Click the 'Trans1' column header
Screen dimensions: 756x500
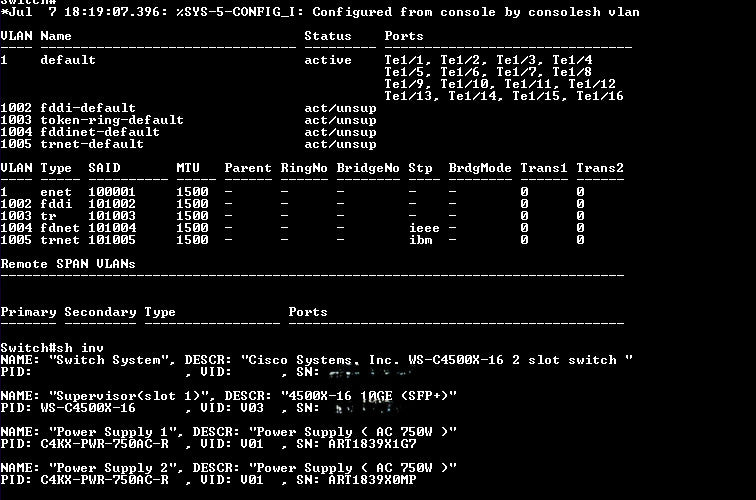544,168
